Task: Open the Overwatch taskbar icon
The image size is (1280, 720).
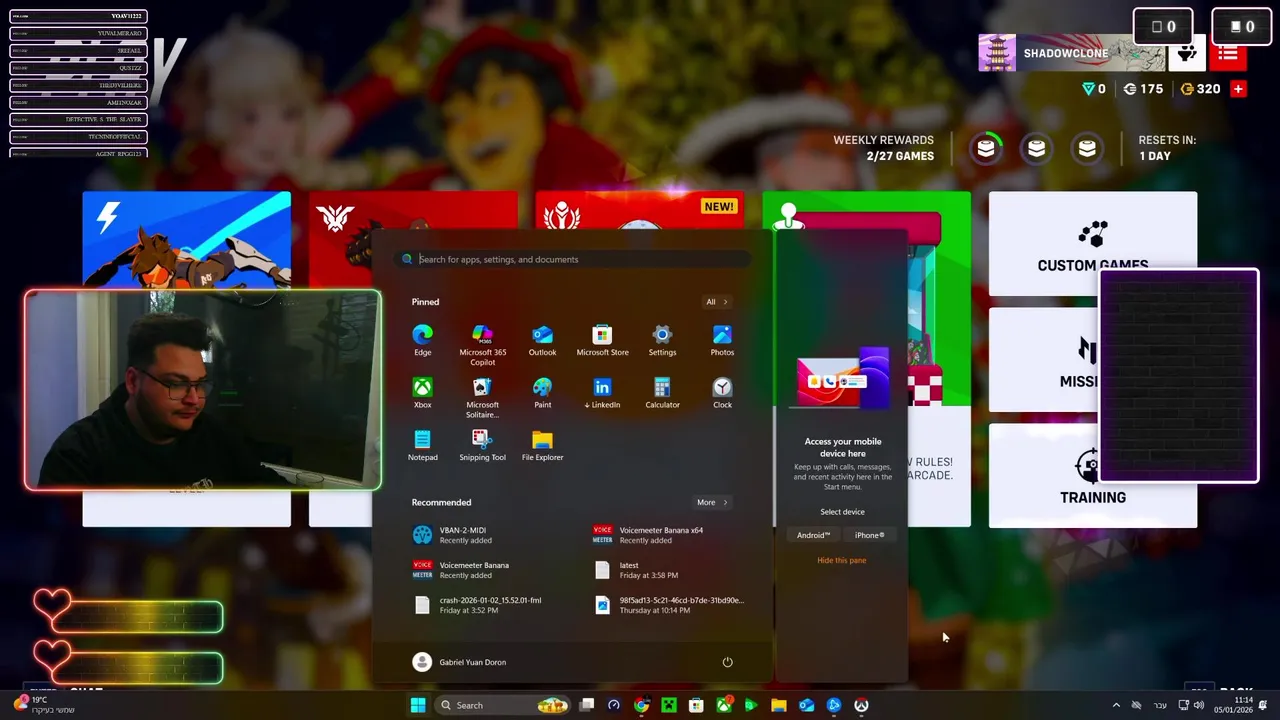Action: coord(861,705)
